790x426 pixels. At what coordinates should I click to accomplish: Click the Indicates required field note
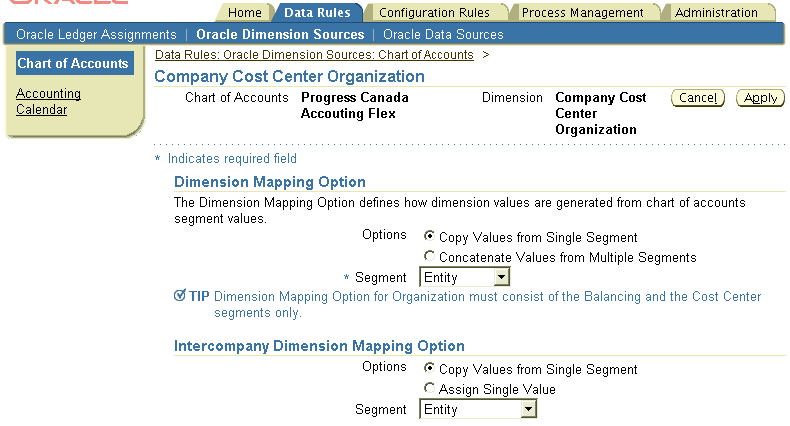(232, 159)
